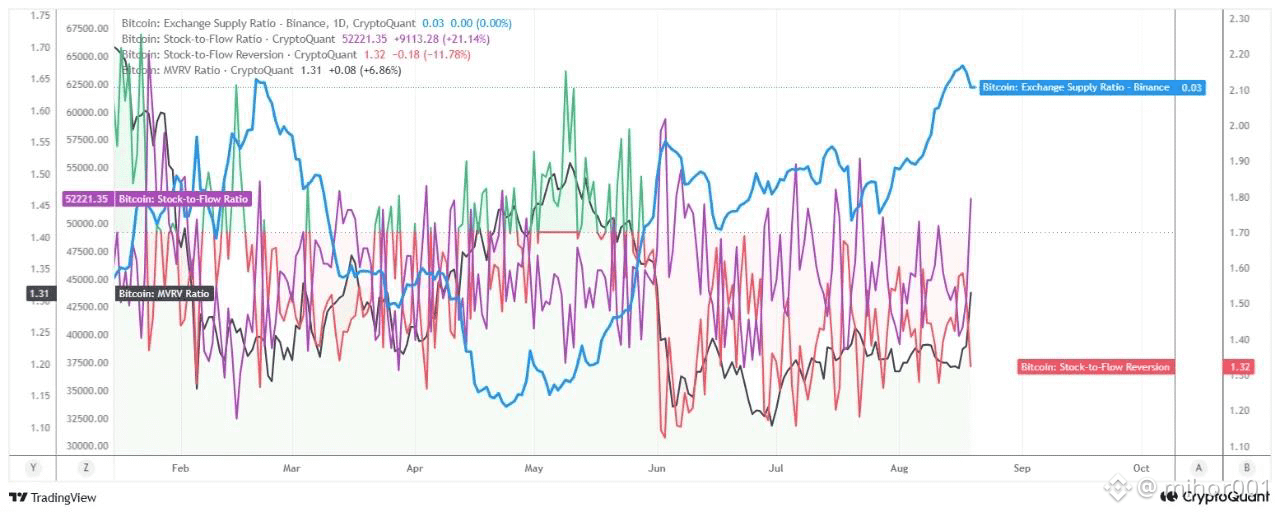Toggle the A auto-scale button
The width and height of the screenshot is (1280, 513).
pyautogui.click(x=1198, y=467)
